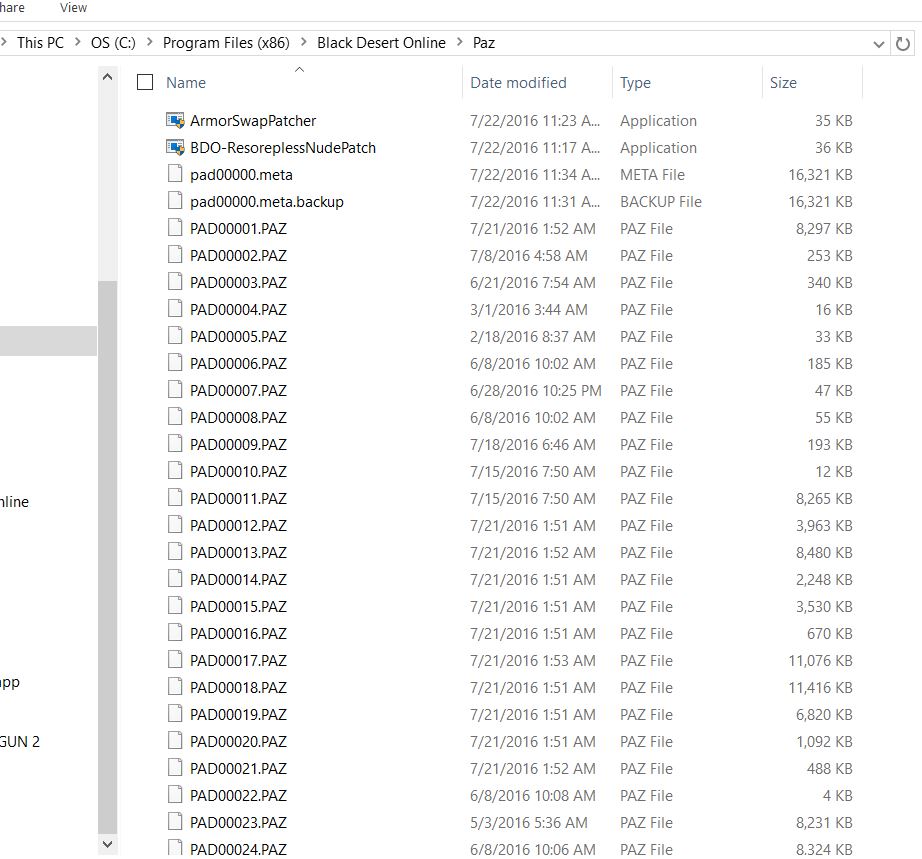Sort files by Size column header
Image resolution: width=922 pixels, height=859 pixels.
[783, 83]
